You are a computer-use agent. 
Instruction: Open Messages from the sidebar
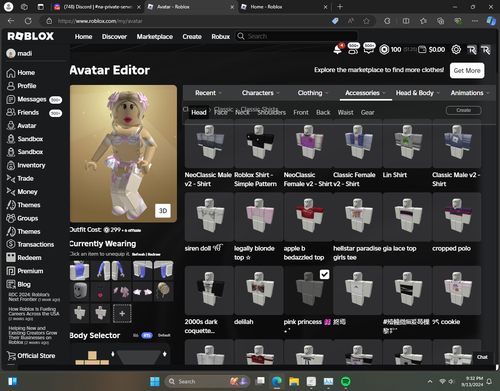coord(32,99)
